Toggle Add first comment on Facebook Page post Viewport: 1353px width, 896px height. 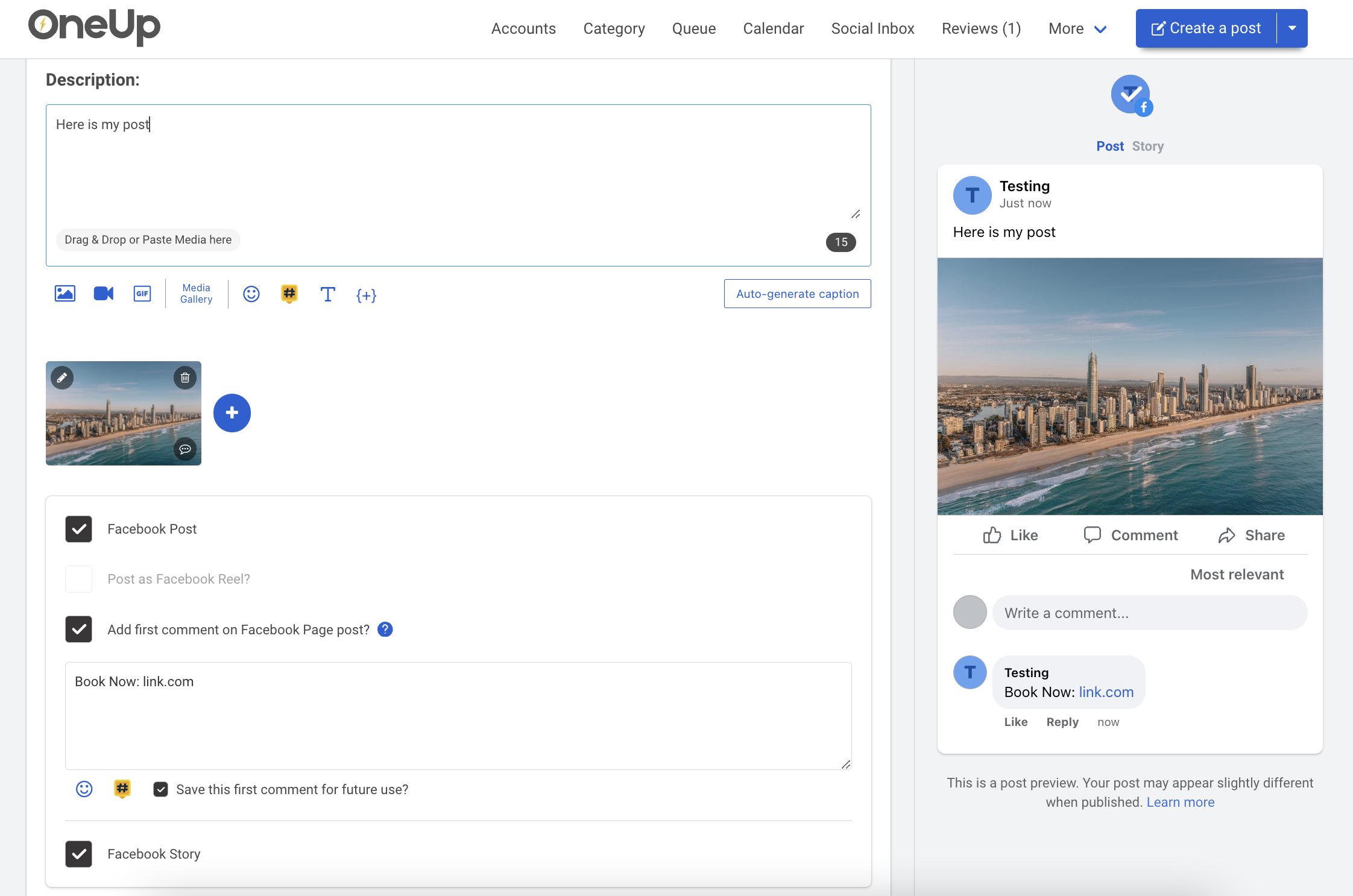coord(79,629)
